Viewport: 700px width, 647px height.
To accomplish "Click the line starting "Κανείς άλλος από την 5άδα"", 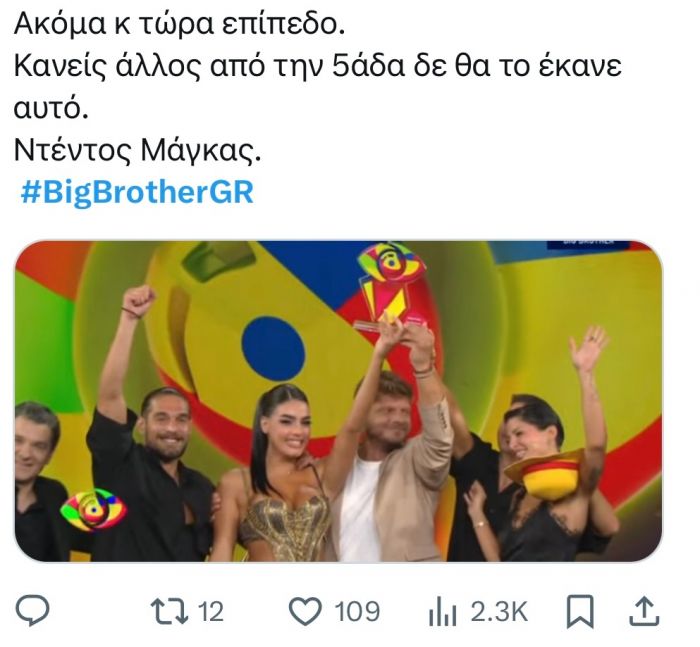I will tap(318, 67).
